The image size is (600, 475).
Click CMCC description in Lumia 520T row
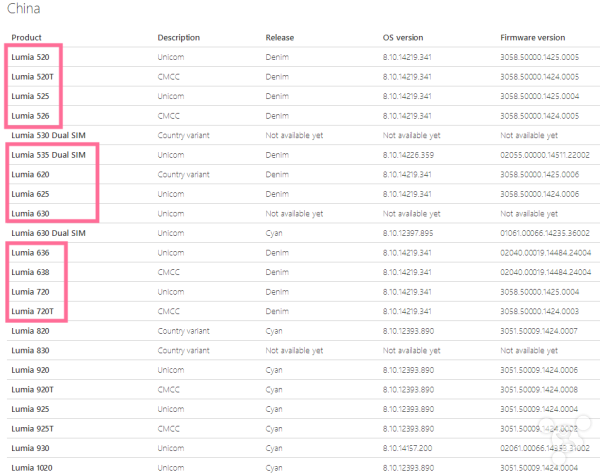click(x=168, y=77)
